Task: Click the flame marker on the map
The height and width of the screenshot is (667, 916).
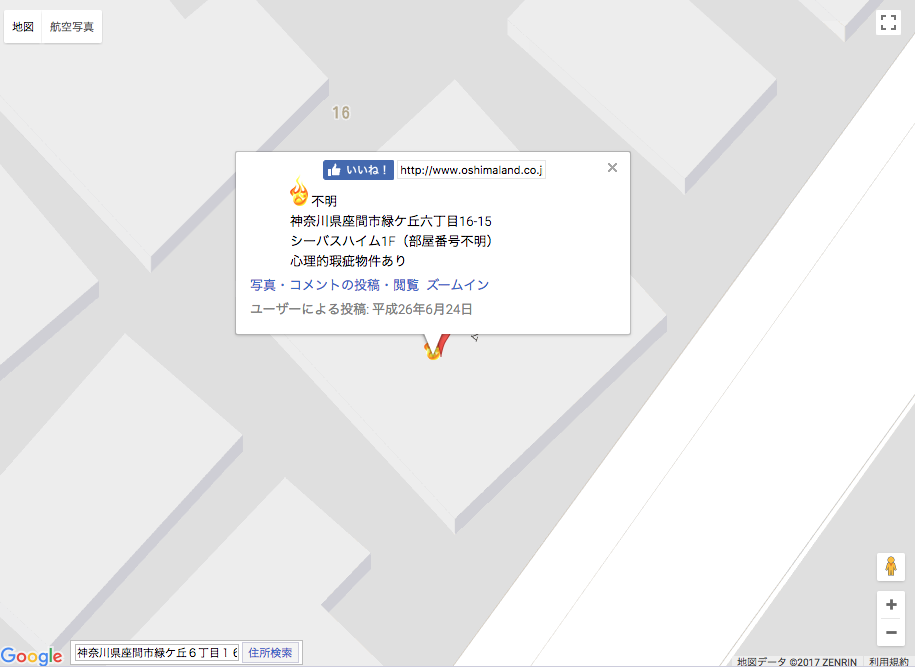Action: (433, 350)
